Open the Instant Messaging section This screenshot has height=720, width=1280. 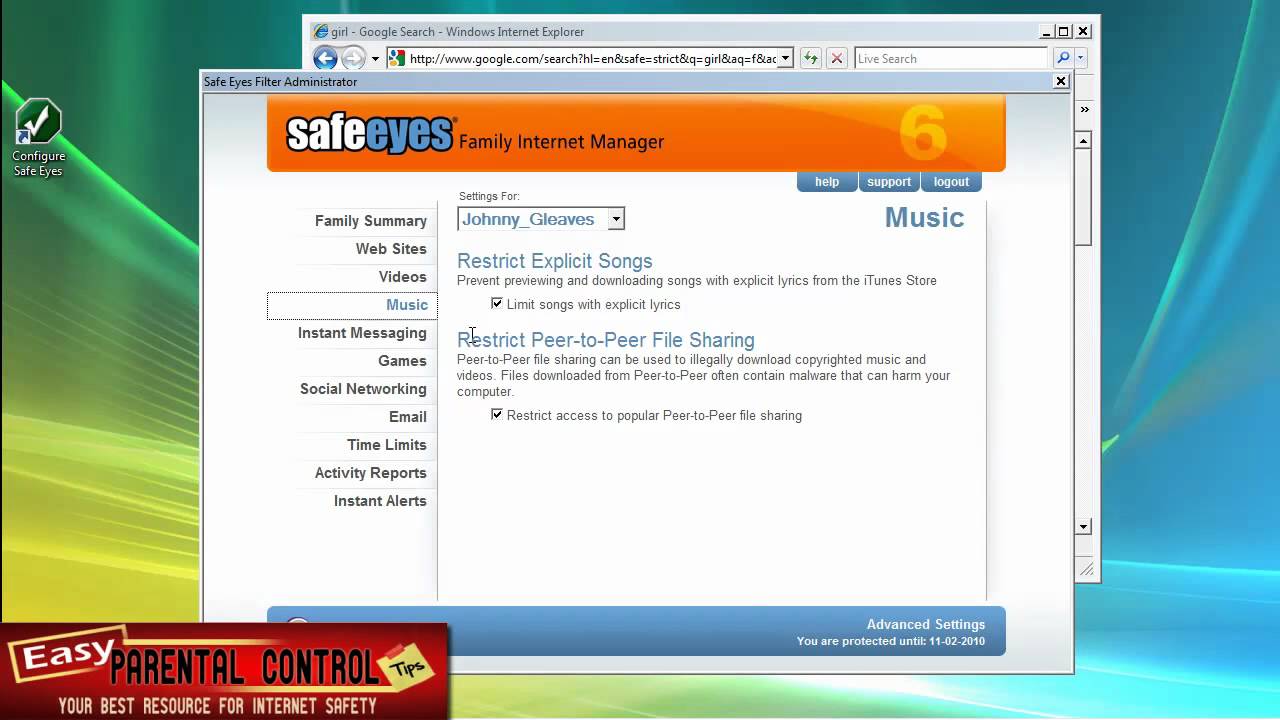362,333
